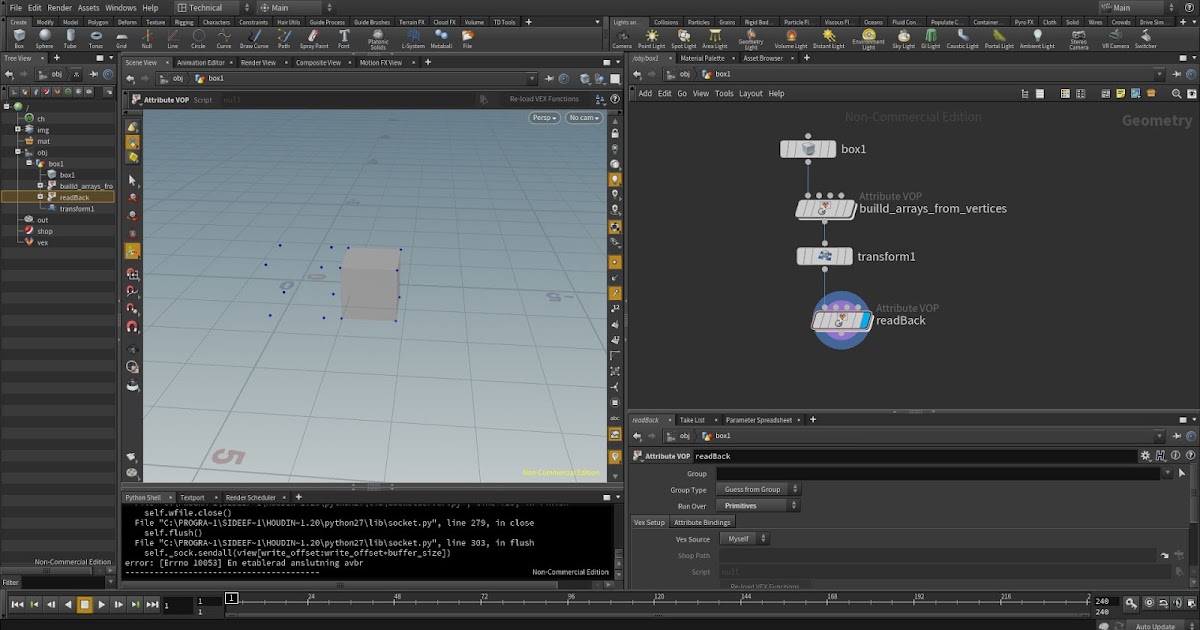Toggle the display flag on the readBack node
The height and width of the screenshot is (630, 1200).
[866, 320]
